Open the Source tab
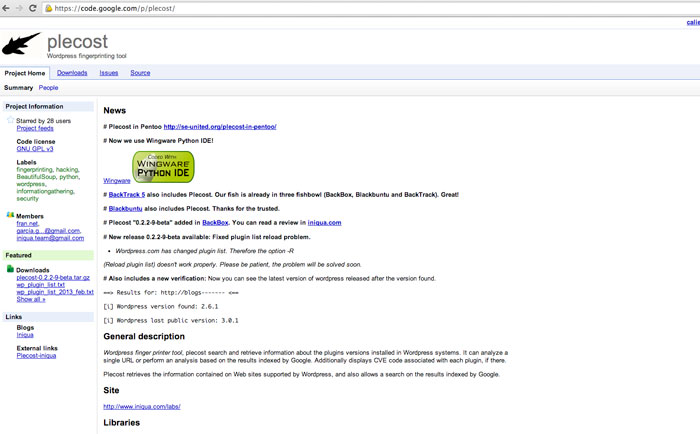Viewport: 700px width, 434px height. click(140, 73)
